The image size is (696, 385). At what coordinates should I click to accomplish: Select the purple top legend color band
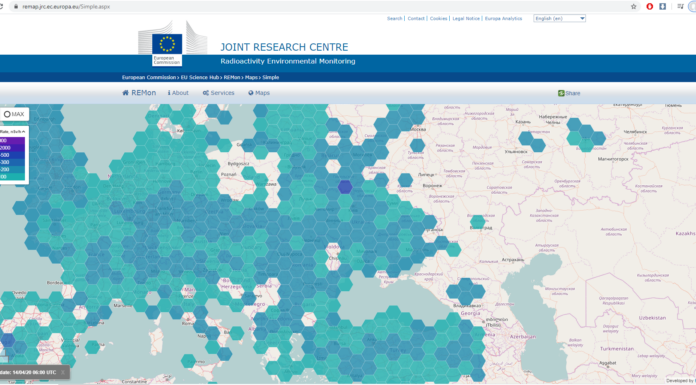coord(12,140)
